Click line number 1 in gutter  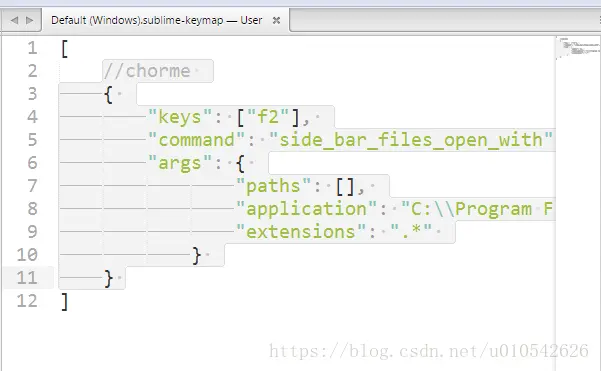click(x=32, y=48)
